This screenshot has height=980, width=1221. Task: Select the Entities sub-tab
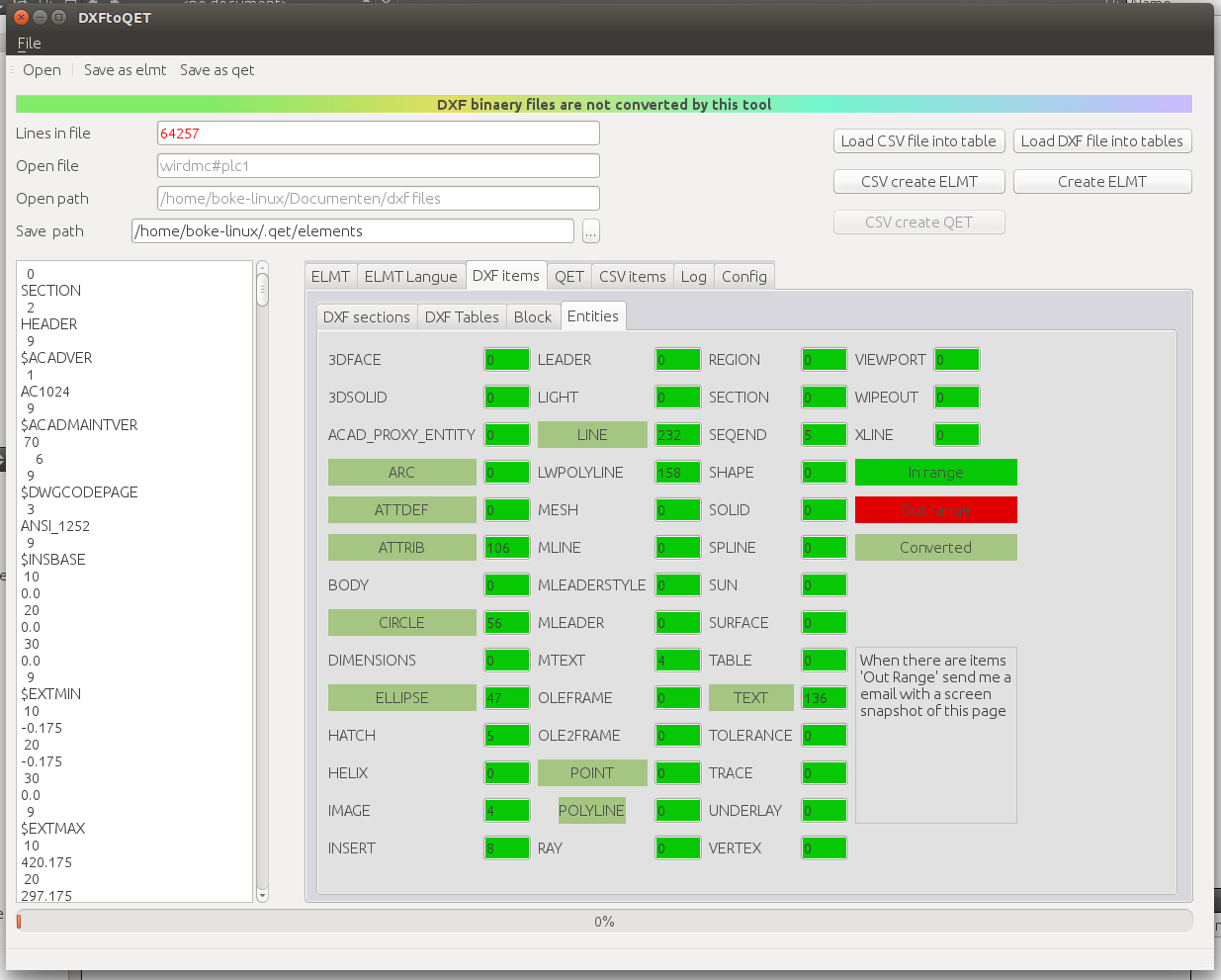tap(592, 316)
